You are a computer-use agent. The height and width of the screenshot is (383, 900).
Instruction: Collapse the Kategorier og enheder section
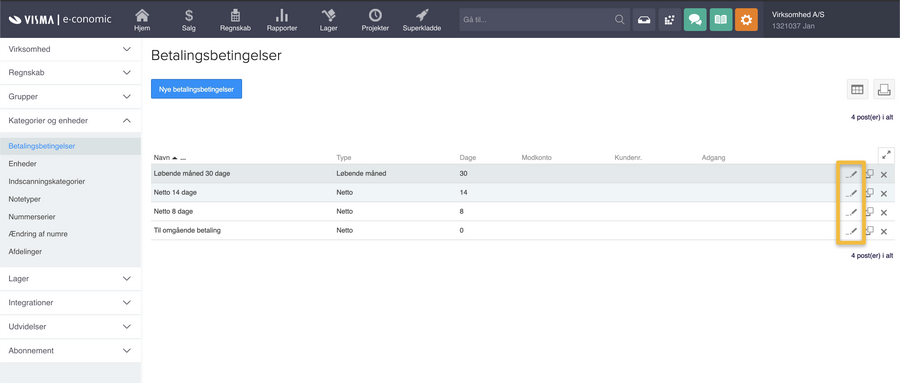coord(70,121)
